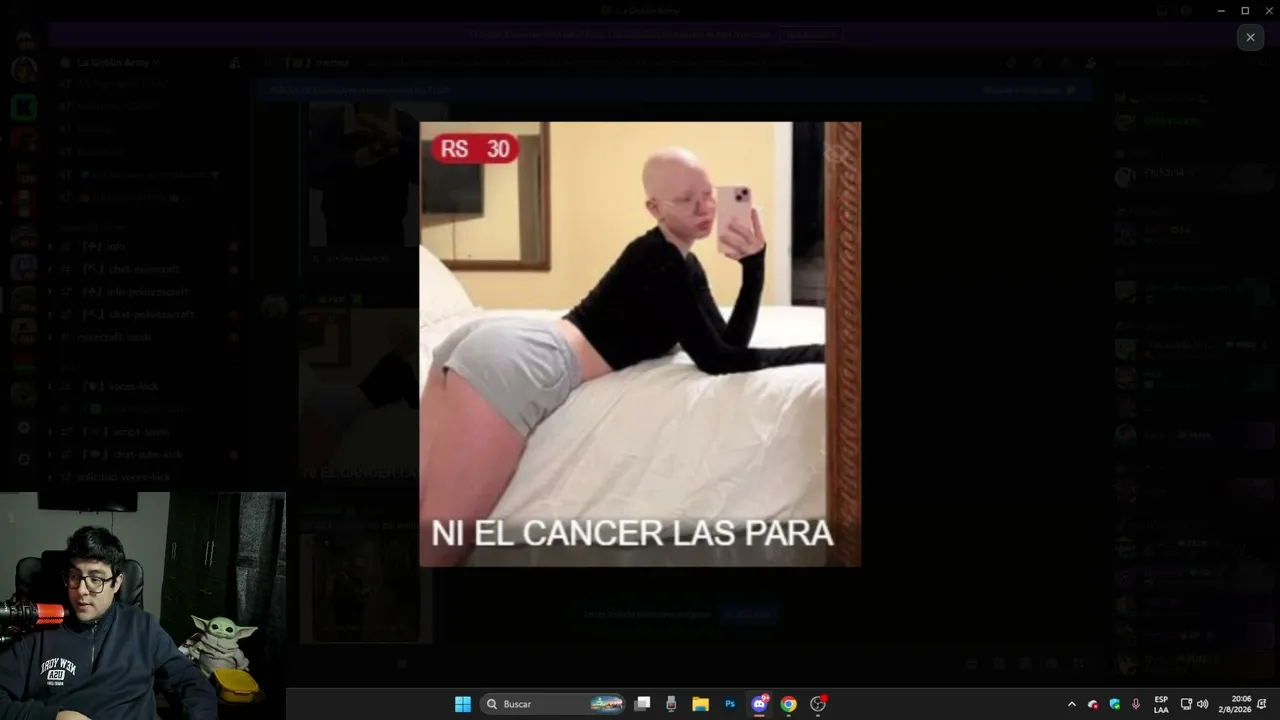Open Google Chrome from the taskbar
The image size is (1280, 720).
click(x=789, y=704)
